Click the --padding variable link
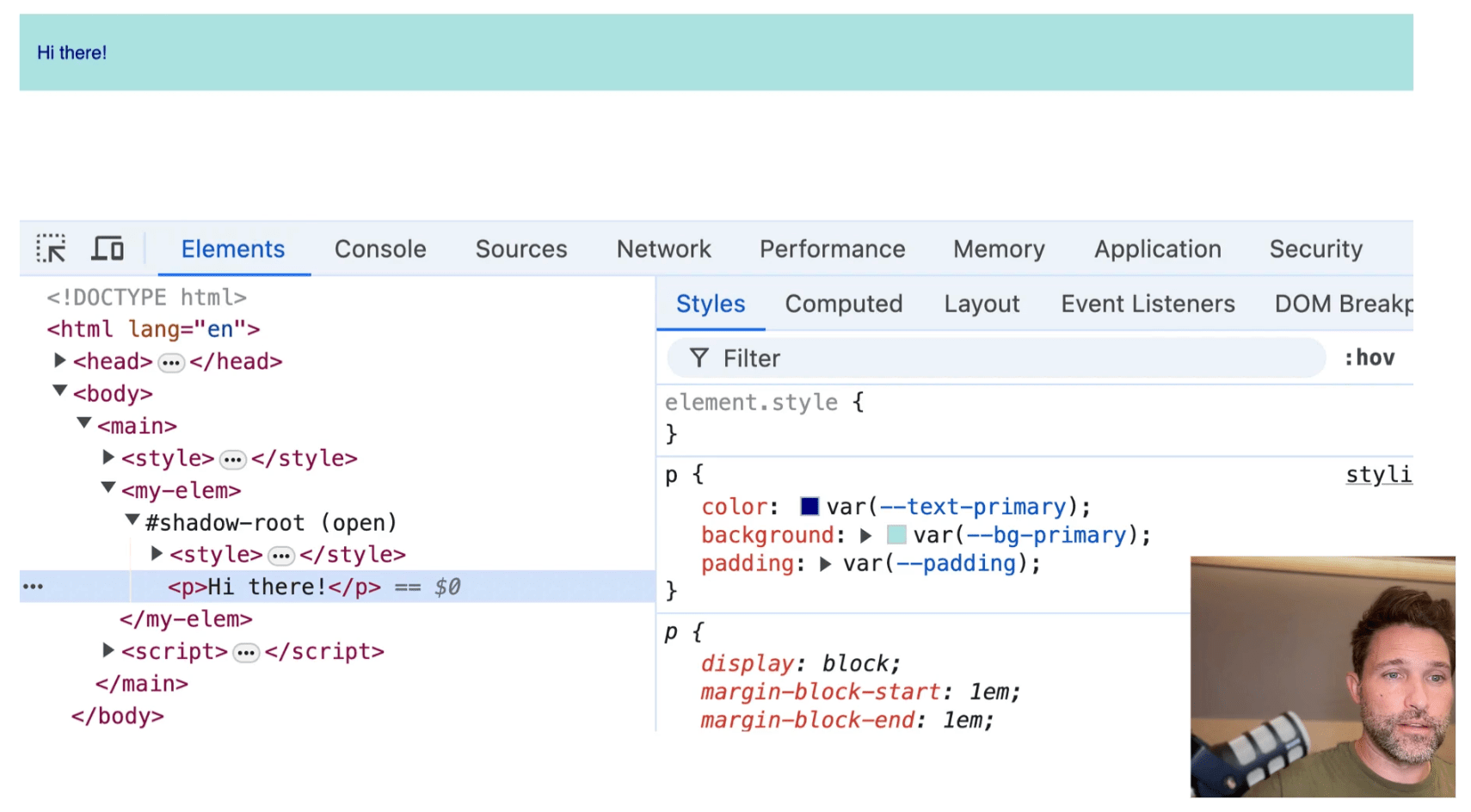The image size is (1471, 812). tap(956, 563)
